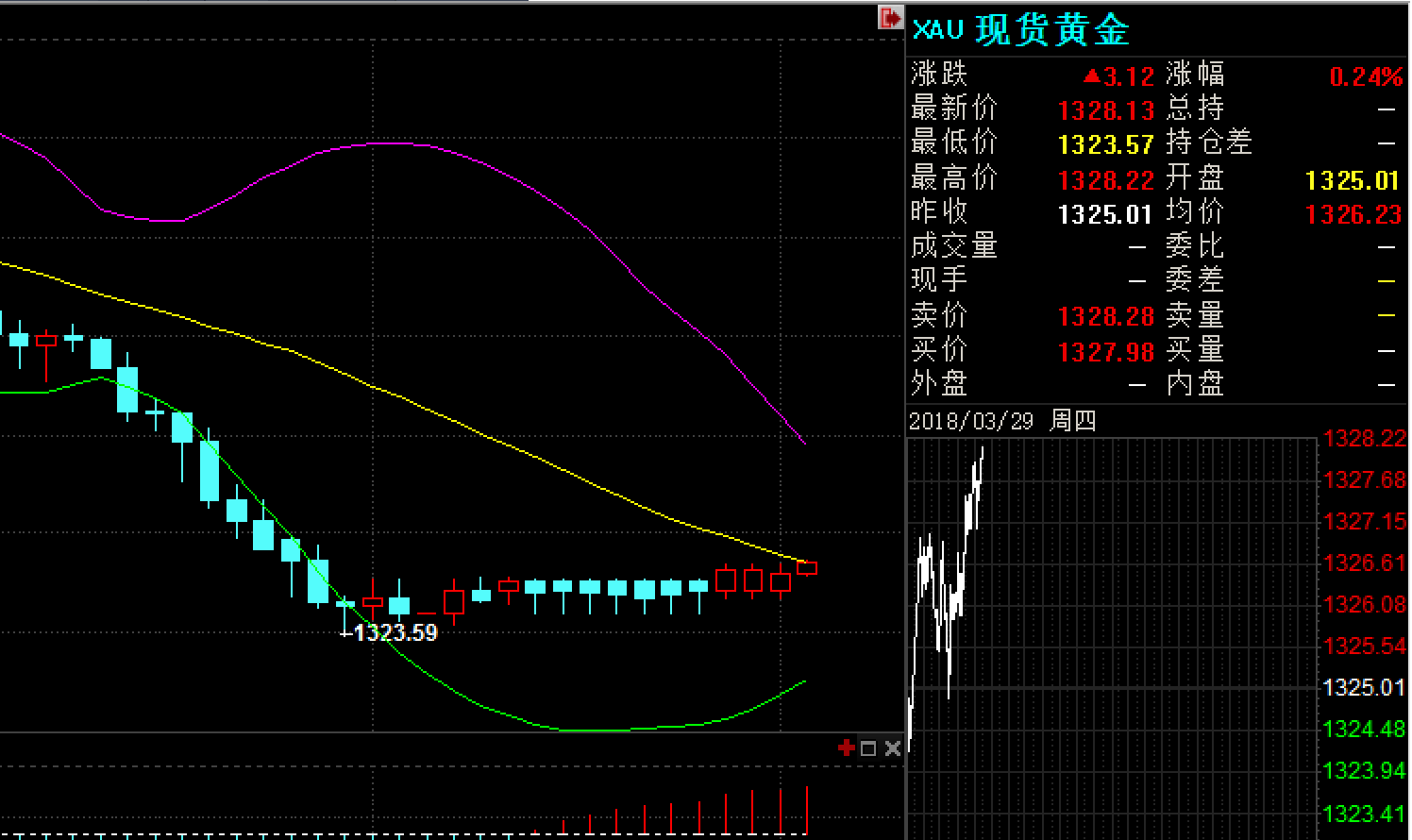Click the 卖价 label
This screenshot has width=1412, height=840.
[939, 315]
